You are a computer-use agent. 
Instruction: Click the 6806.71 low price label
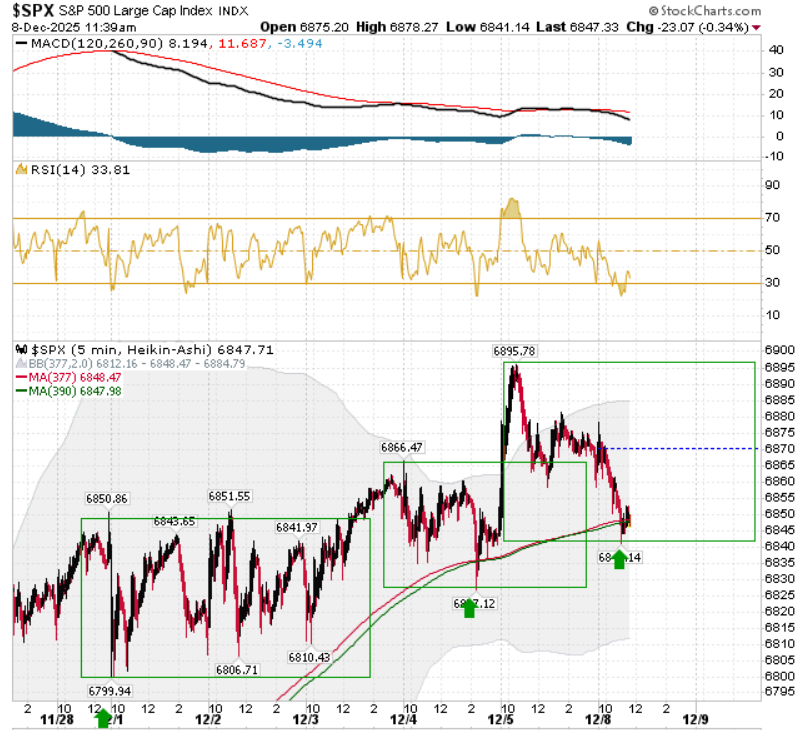coord(237,670)
